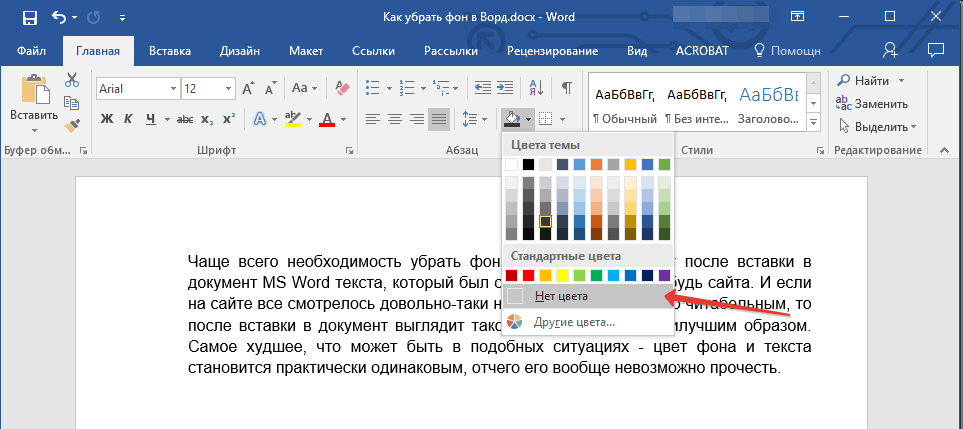Pick the yellow standard color swatch
The width and height of the screenshot is (963, 429).
(x=562, y=275)
